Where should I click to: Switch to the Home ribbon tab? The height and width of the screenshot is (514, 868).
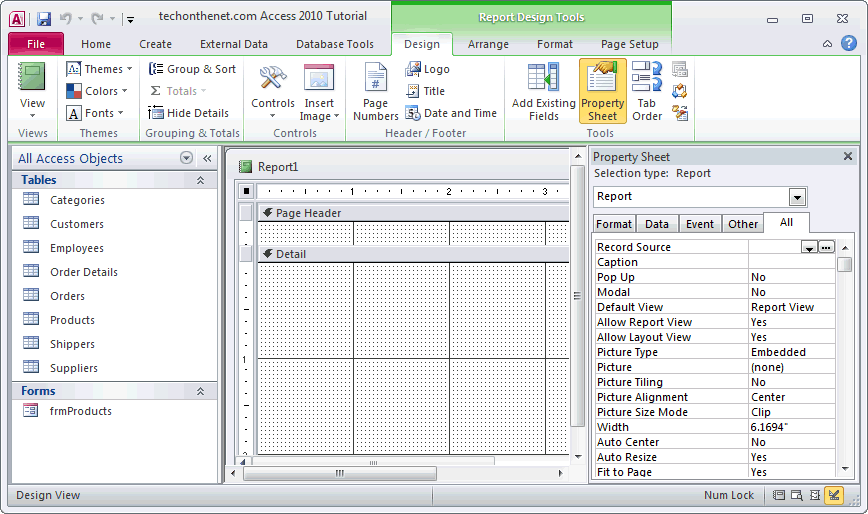coord(96,44)
